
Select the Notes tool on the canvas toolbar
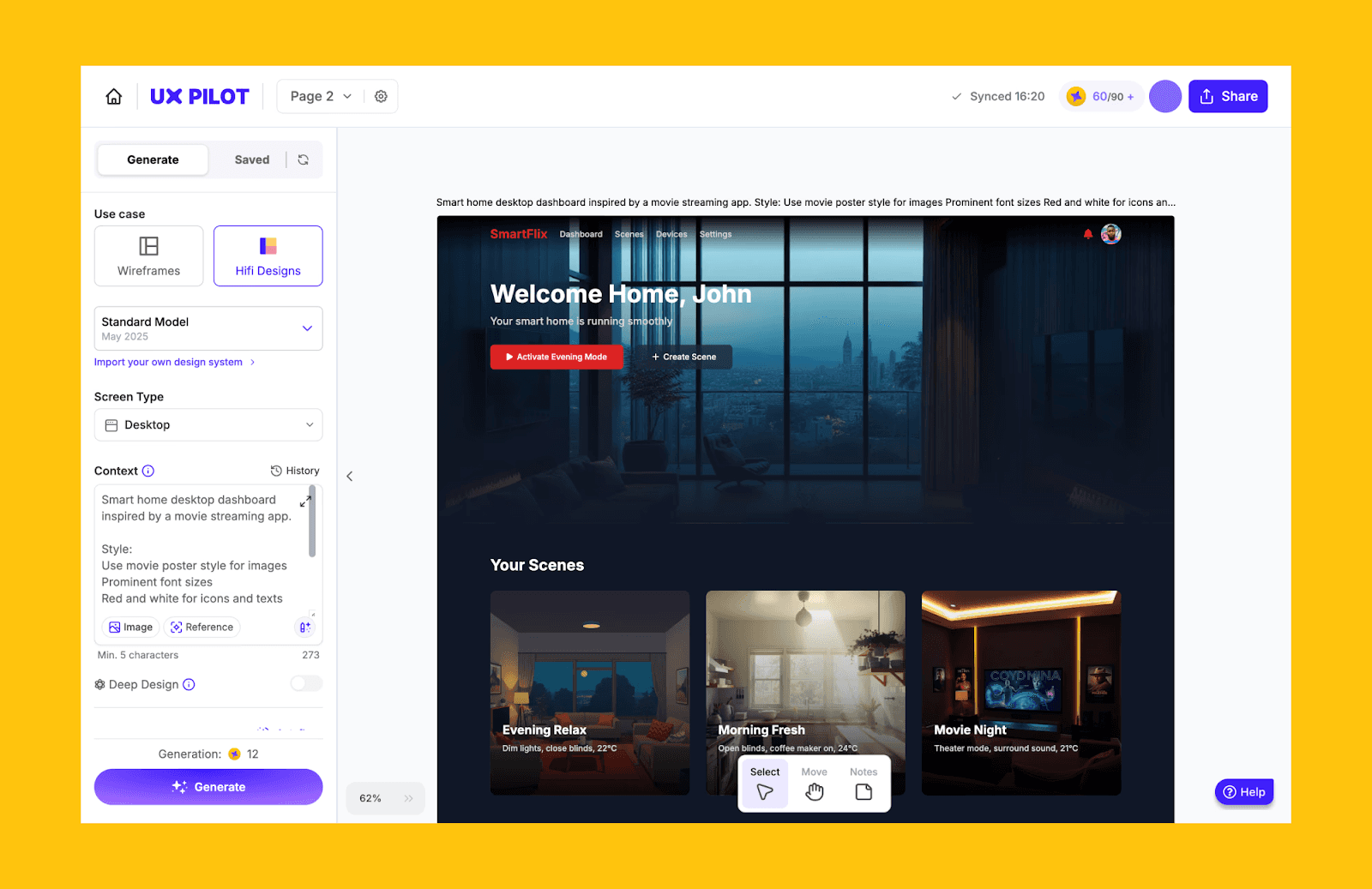coord(863,783)
